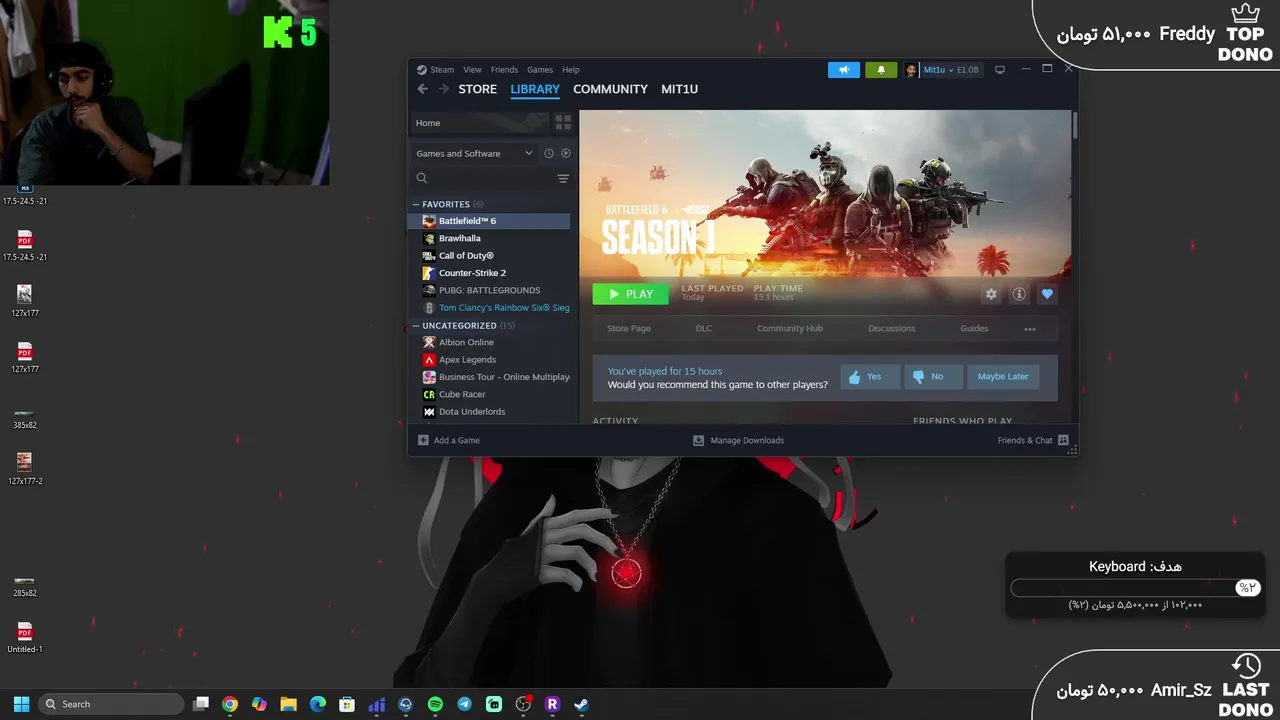Open 385x82 desktop file

25,418
